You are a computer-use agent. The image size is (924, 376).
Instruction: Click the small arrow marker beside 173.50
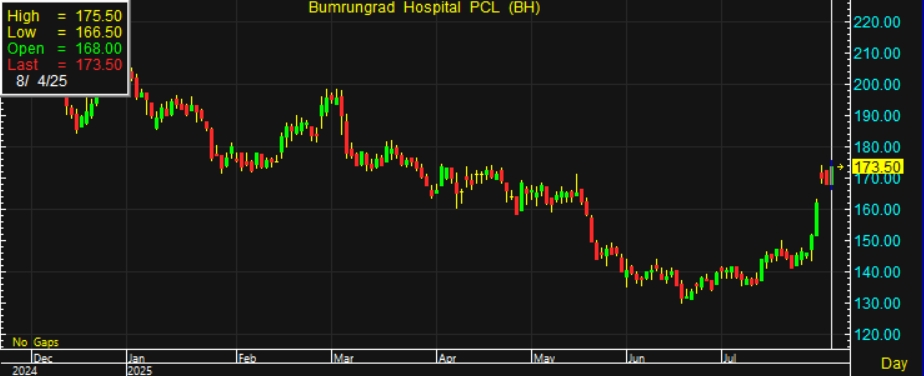point(840,167)
